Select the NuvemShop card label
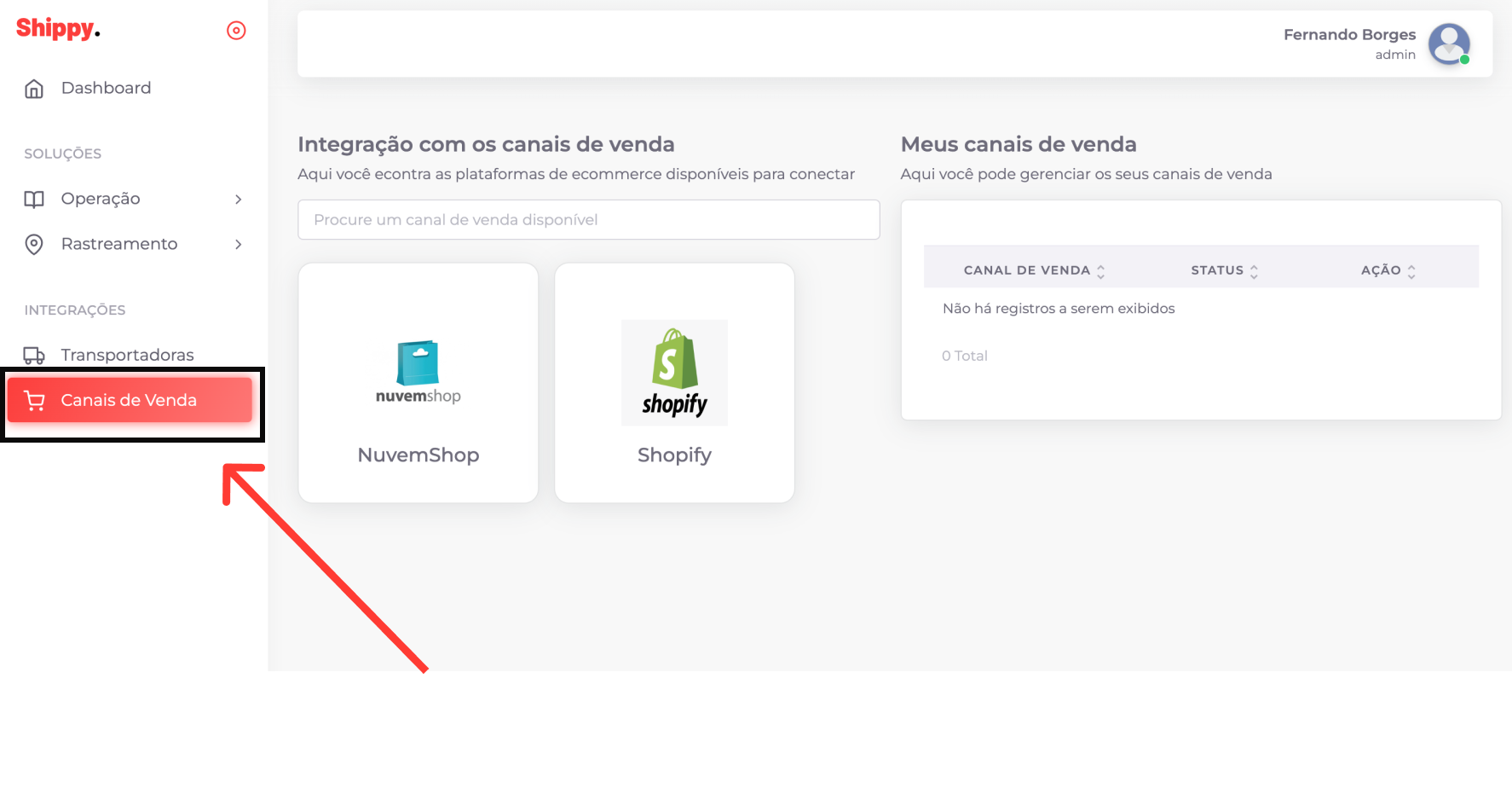This screenshot has width=1512, height=794. [x=418, y=455]
